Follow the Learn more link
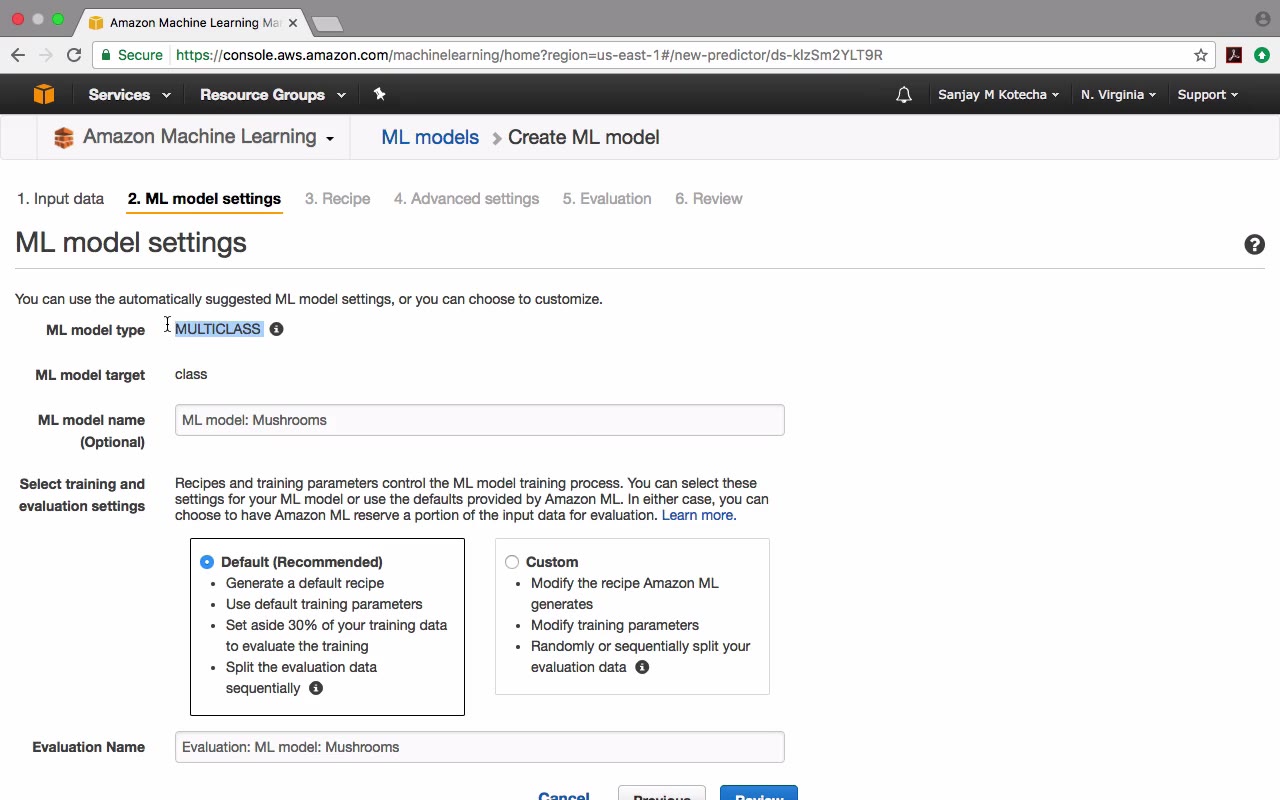The height and width of the screenshot is (800, 1280). pos(698,515)
